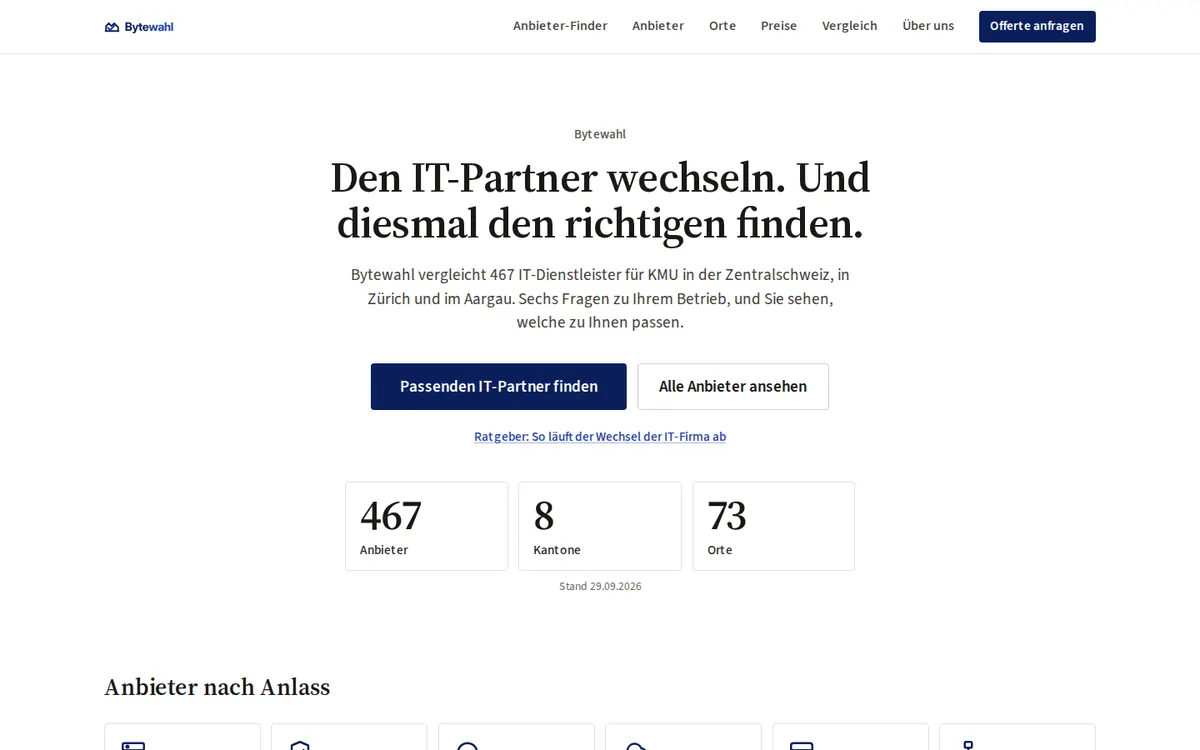Click the 467 Anbieter stat card

click(426, 526)
